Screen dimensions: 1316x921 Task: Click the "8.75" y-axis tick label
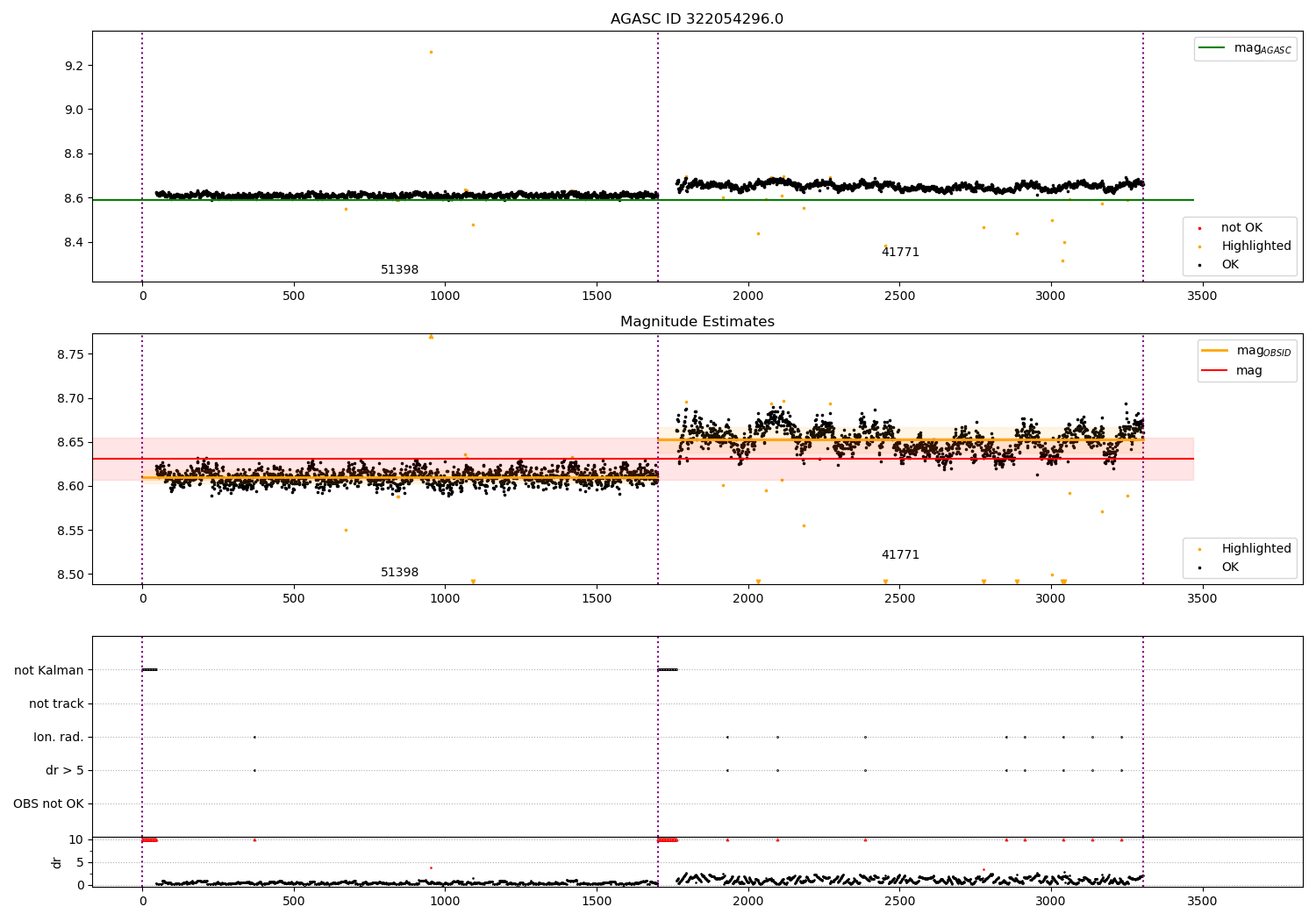pos(69,354)
